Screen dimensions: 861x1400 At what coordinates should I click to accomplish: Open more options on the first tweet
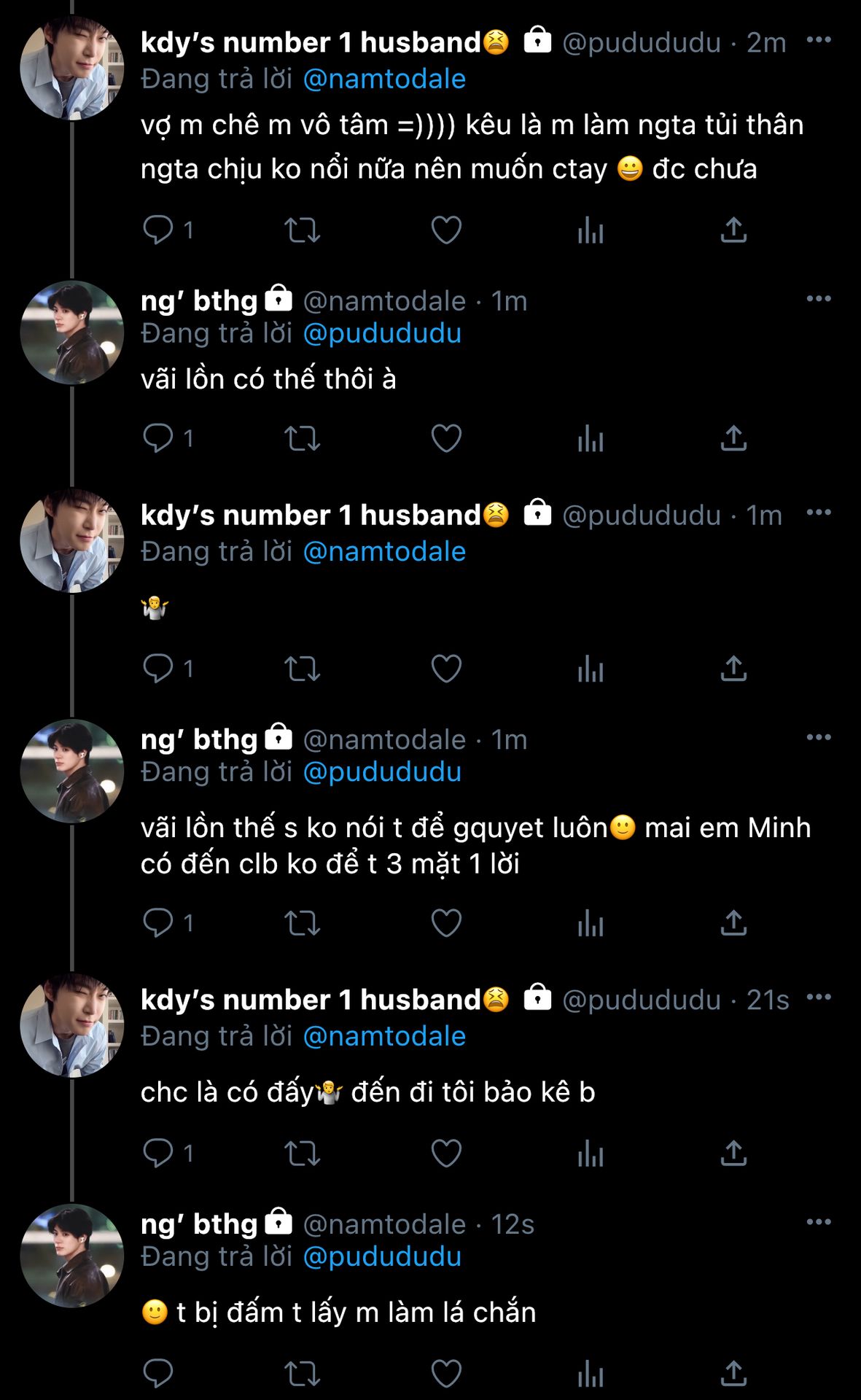(819, 40)
